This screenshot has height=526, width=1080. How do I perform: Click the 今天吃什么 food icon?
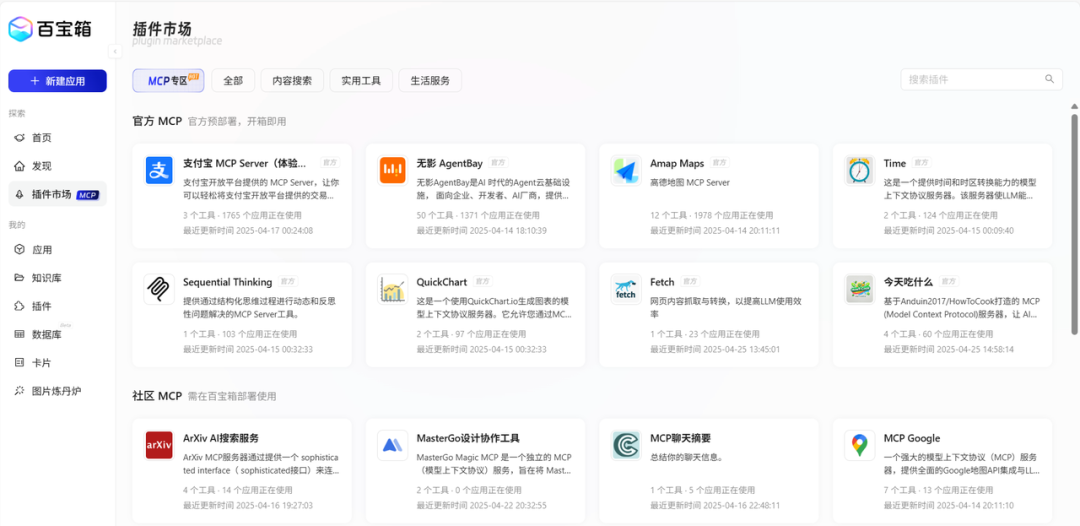(x=860, y=288)
